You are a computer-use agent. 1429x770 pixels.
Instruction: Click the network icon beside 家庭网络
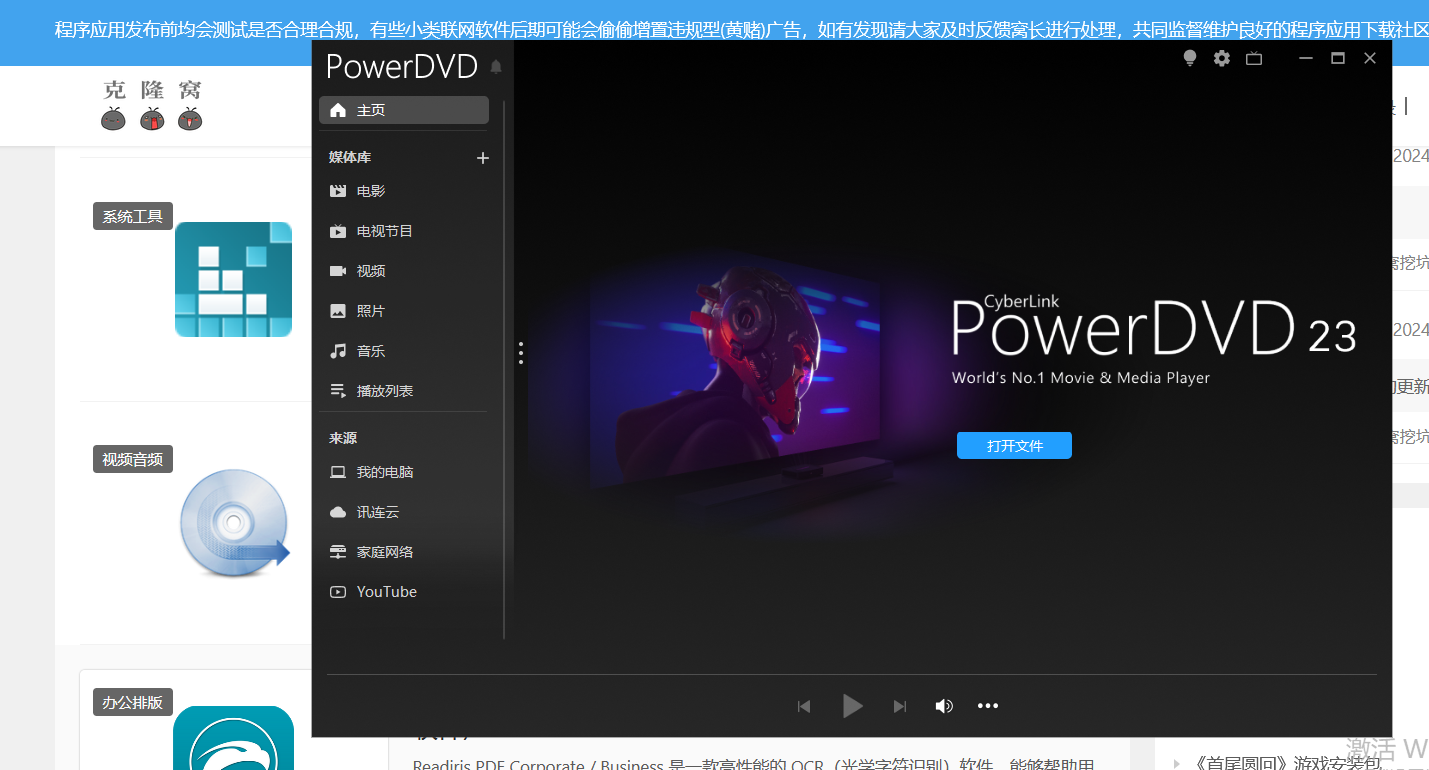(338, 552)
